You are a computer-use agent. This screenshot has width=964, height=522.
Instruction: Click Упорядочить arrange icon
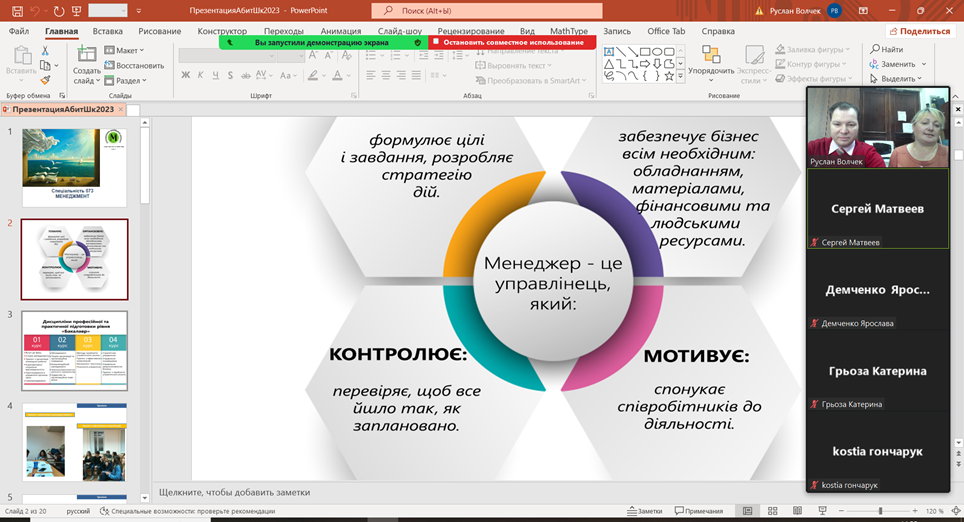click(711, 55)
